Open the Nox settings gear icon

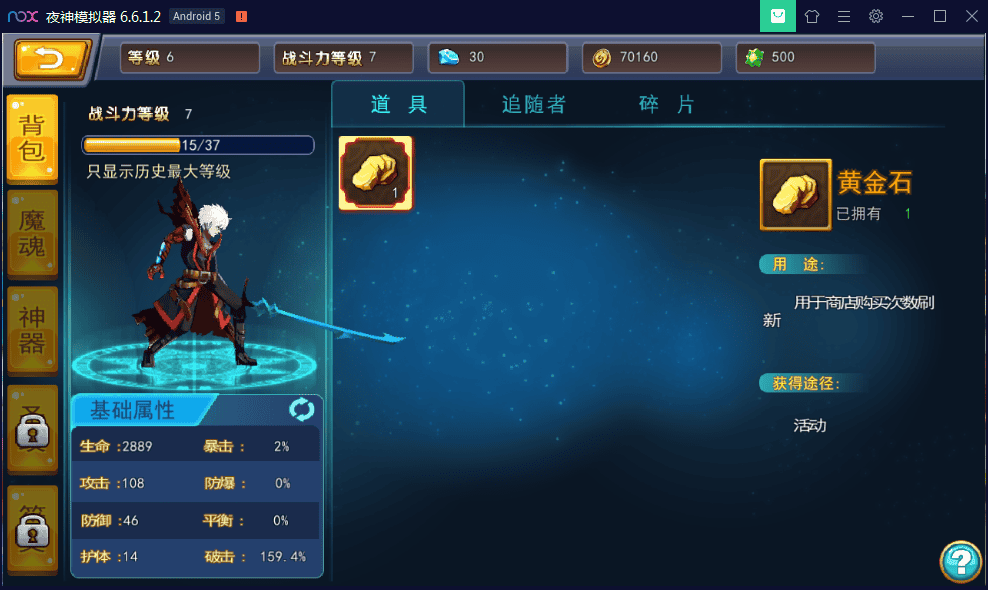point(876,16)
